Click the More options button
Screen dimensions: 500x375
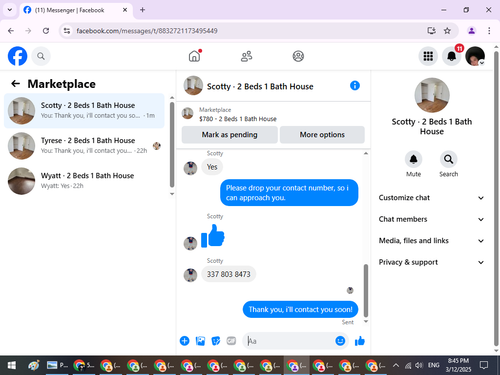pyautogui.click(x=322, y=135)
